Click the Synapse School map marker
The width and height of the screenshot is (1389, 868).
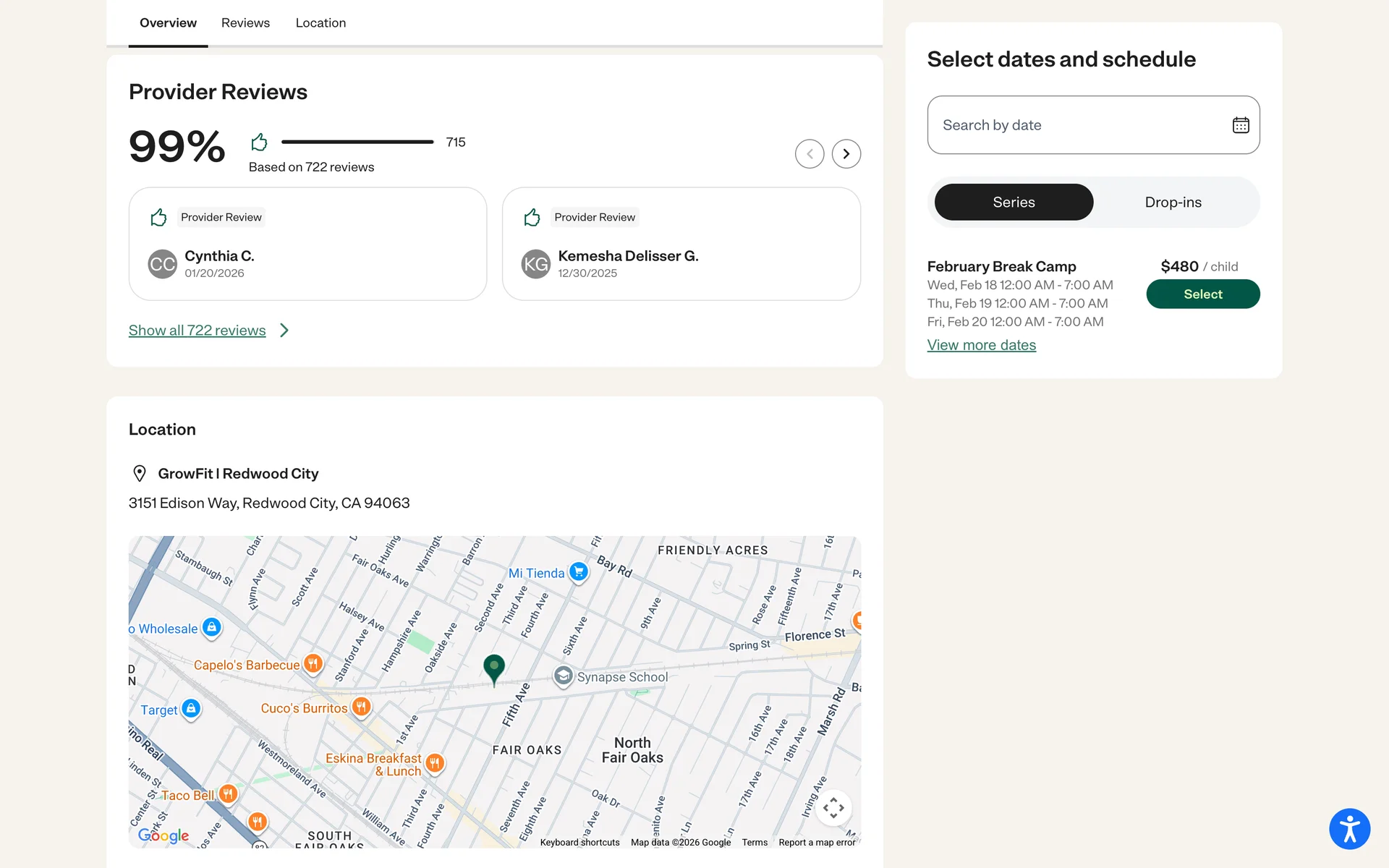tap(563, 676)
